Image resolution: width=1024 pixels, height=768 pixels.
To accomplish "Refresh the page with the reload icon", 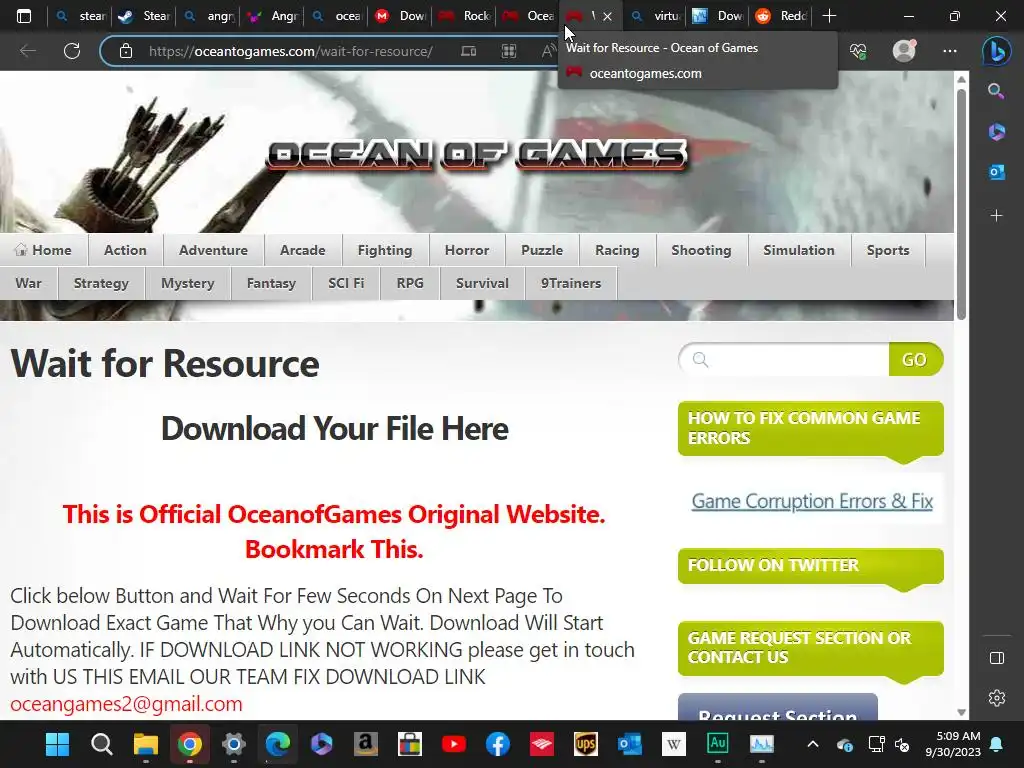I will point(72,51).
